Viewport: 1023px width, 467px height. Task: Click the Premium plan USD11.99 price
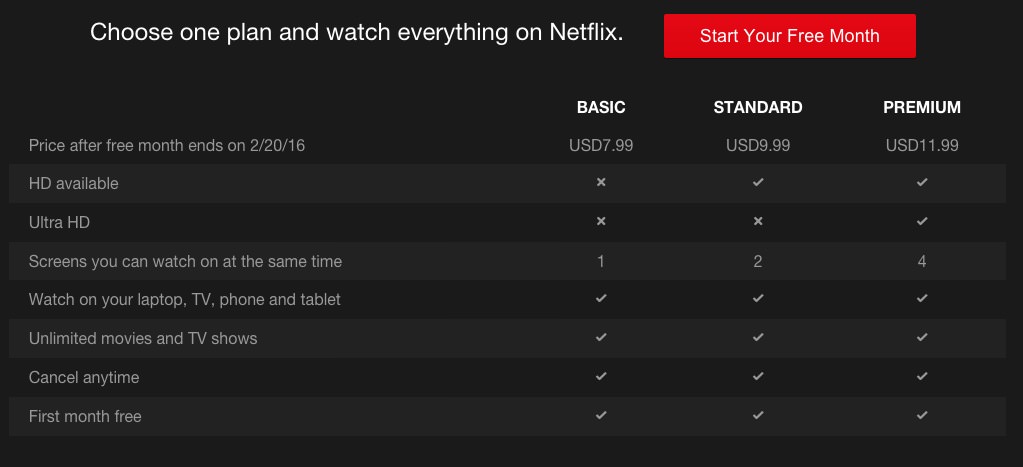(922, 145)
